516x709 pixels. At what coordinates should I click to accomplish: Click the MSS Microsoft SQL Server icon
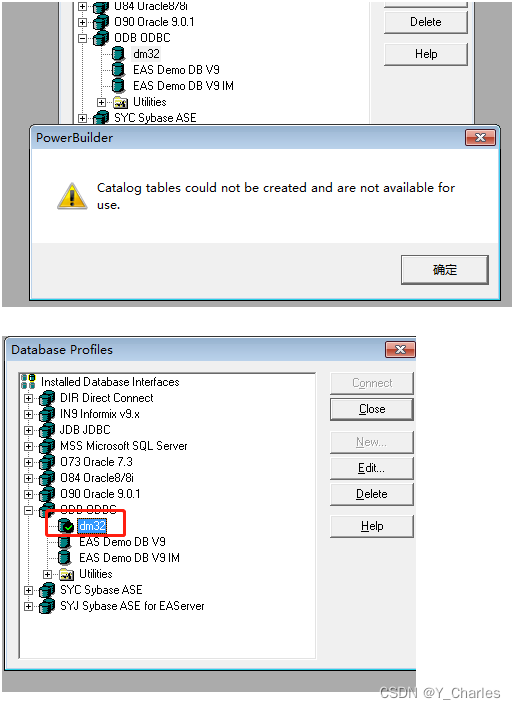click(47, 446)
